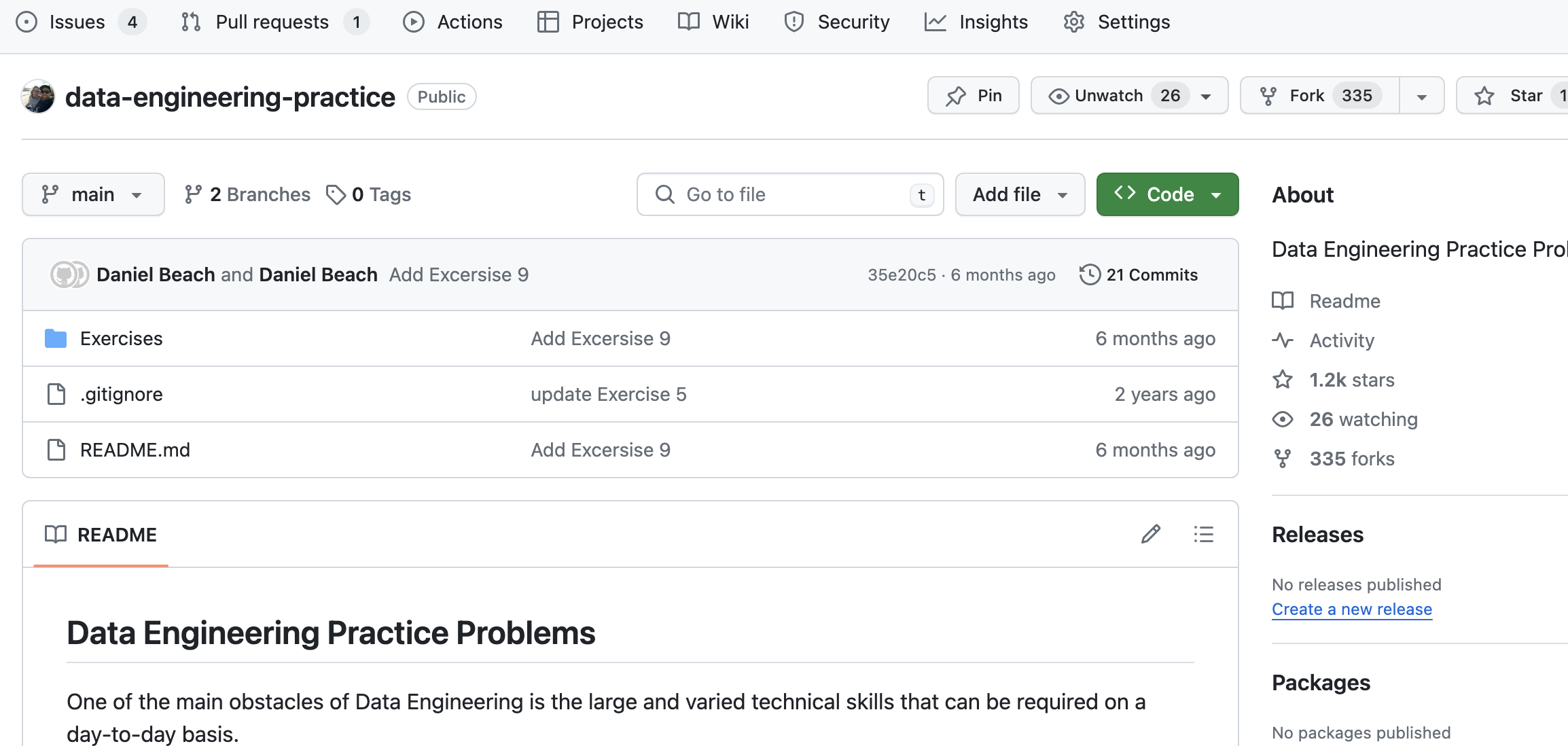Open the commit history clock icon
This screenshot has height=746, width=1568.
(1090, 274)
